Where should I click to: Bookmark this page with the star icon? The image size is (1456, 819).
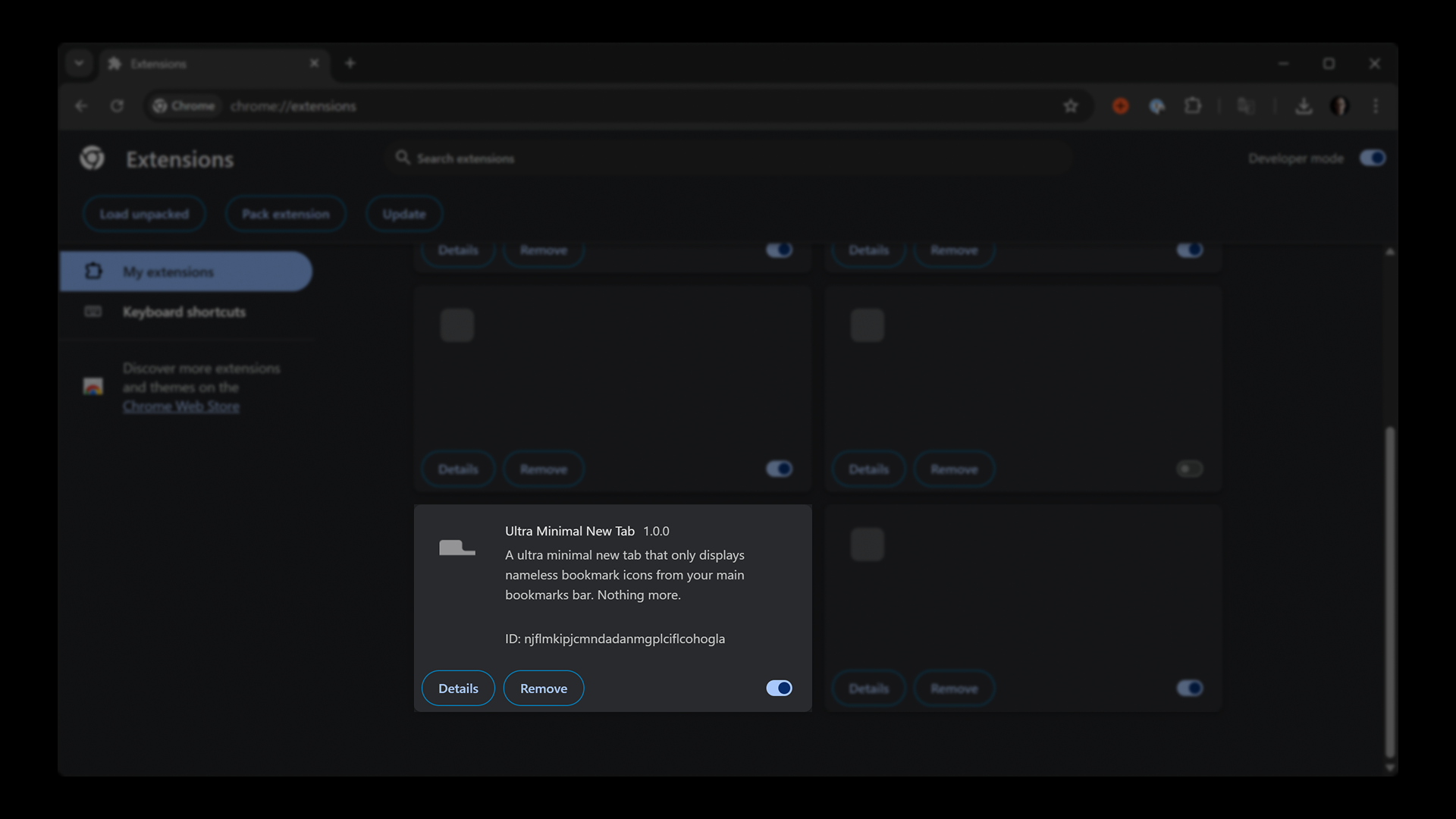click(1071, 106)
